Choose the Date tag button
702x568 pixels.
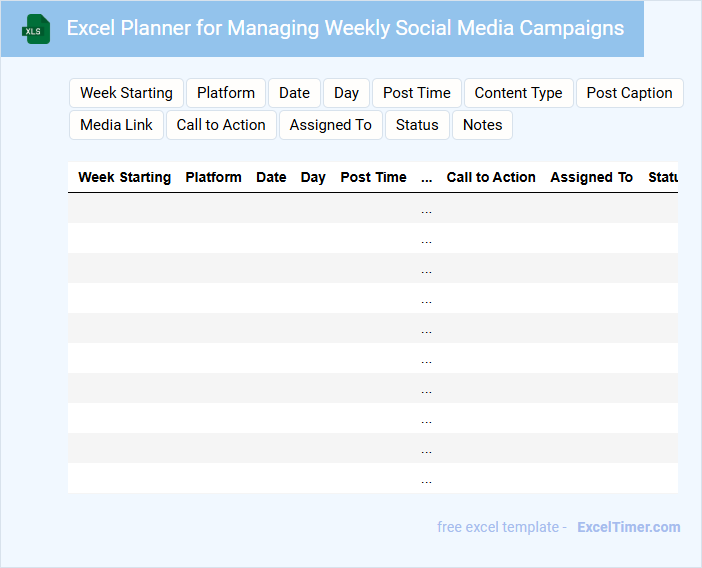(x=294, y=93)
